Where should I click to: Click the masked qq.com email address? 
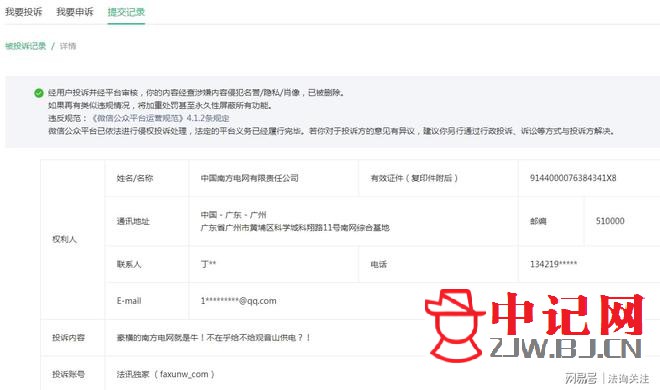tap(238, 301)
